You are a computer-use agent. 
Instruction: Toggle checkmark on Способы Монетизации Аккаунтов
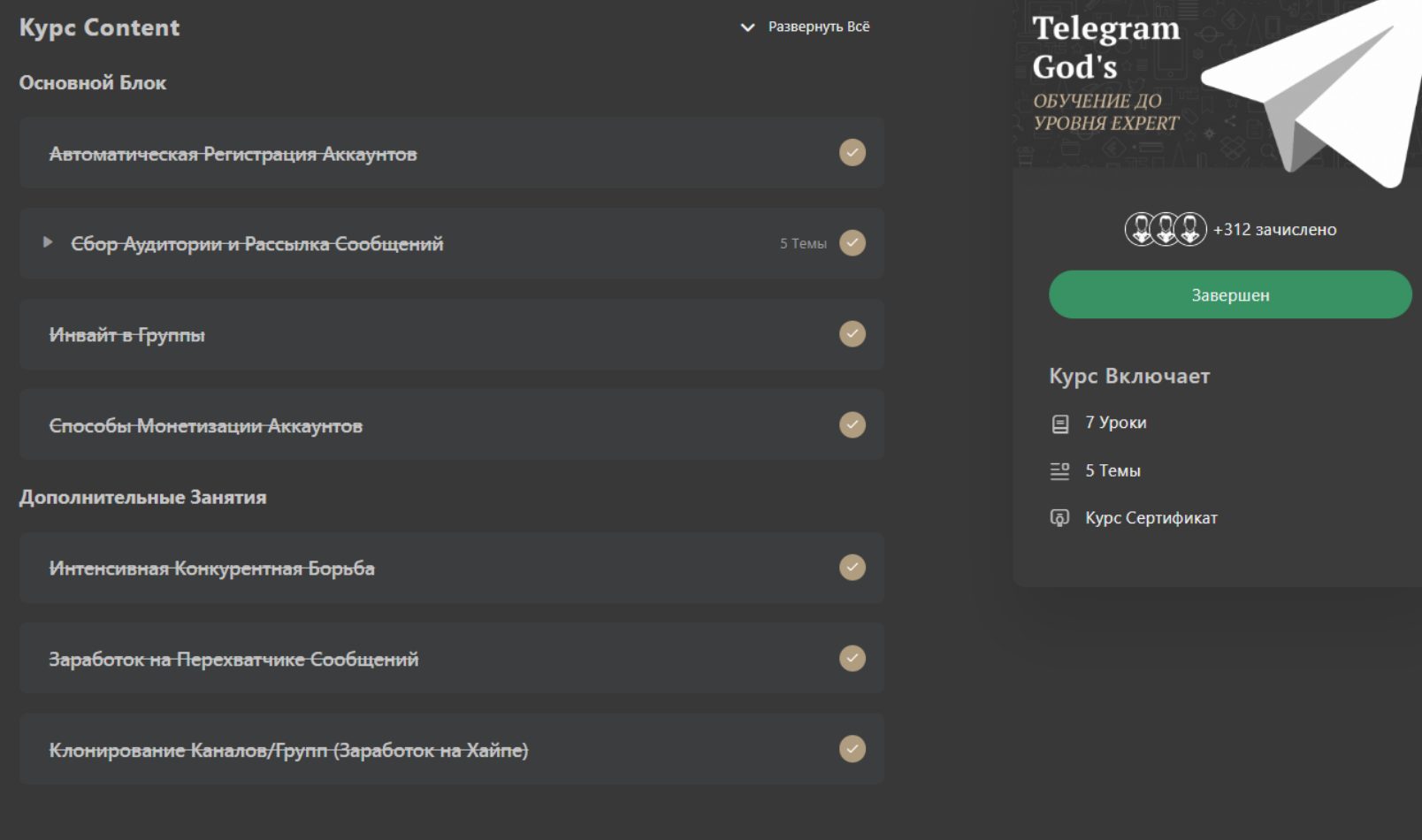point(852,425)
